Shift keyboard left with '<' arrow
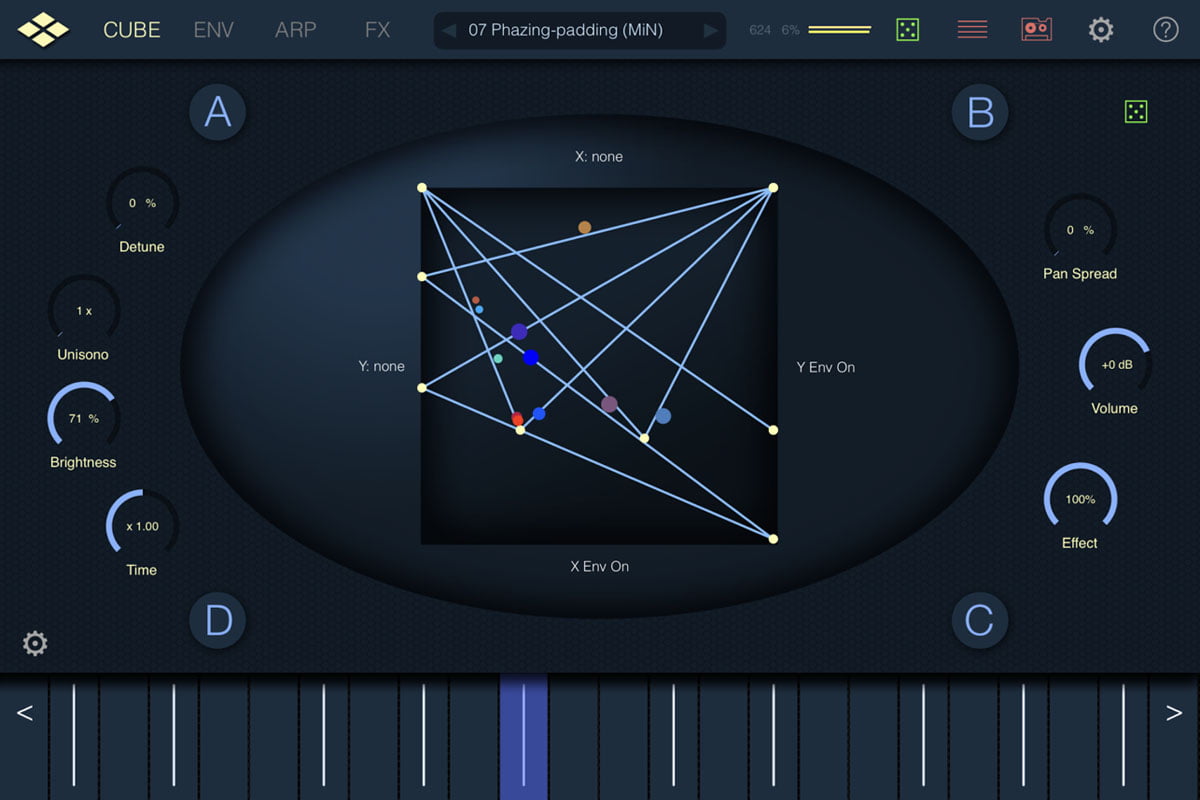Image resolution: width=1200 pixels, height=800 pixels. (x=25, y=713)
